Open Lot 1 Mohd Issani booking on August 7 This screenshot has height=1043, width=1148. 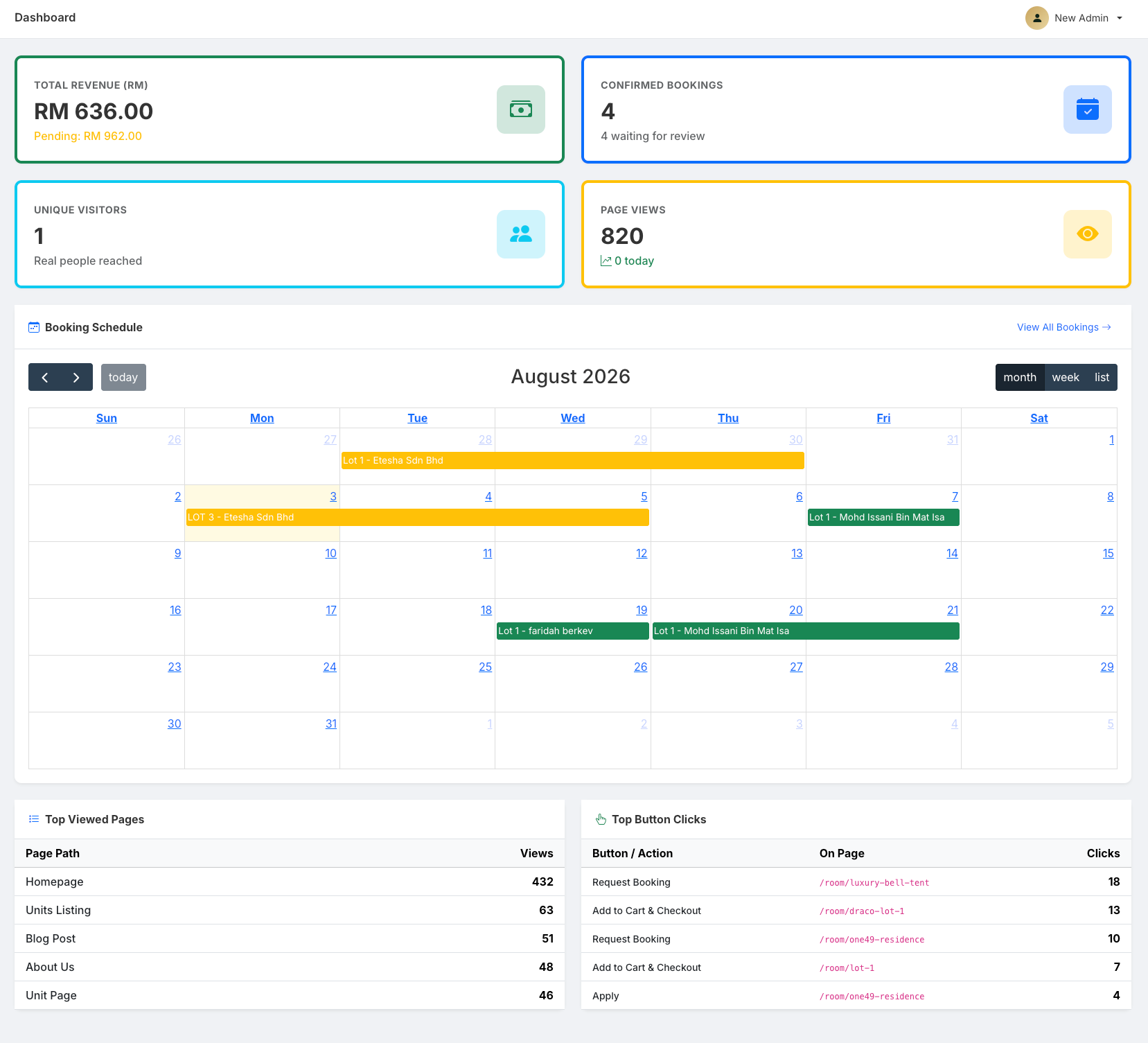tap(883, 517)
